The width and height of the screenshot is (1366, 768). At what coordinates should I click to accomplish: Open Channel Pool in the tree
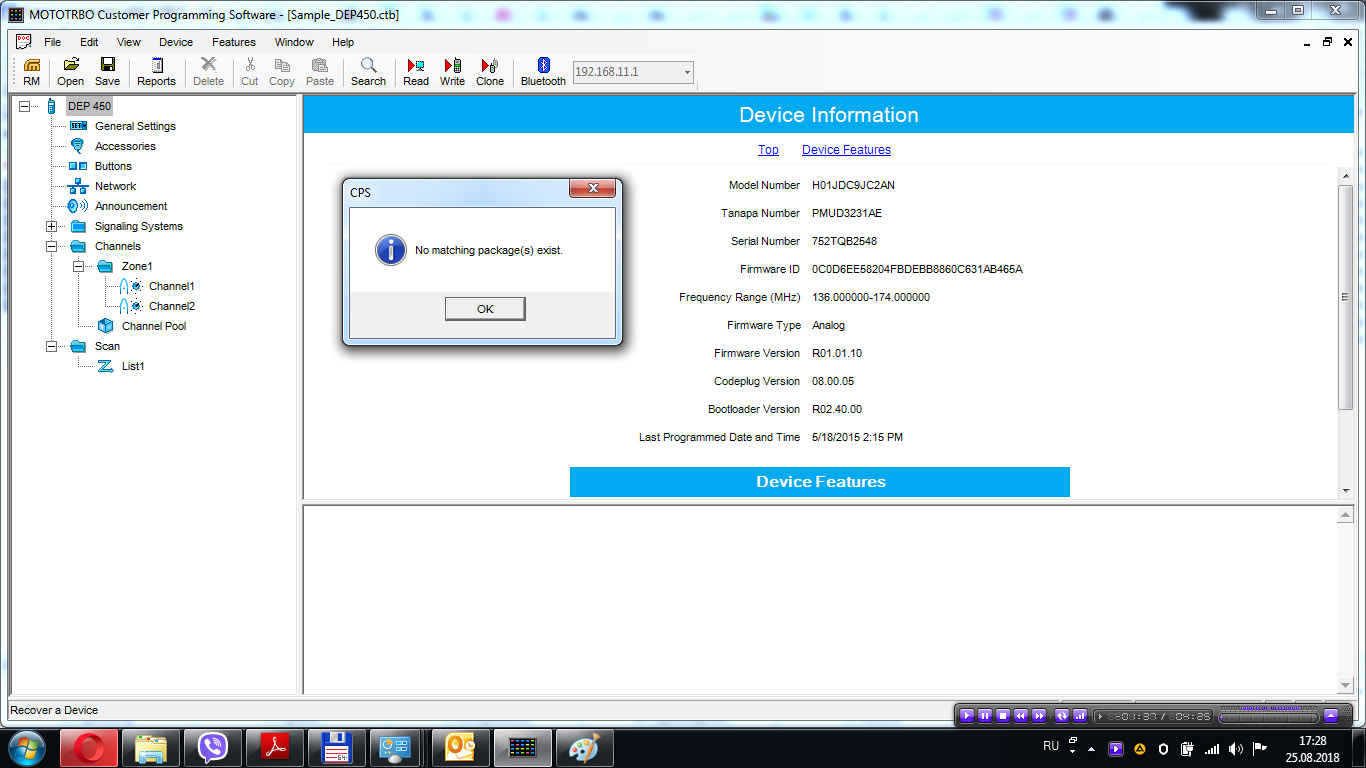pyautogui.click(x=154, y=326)
